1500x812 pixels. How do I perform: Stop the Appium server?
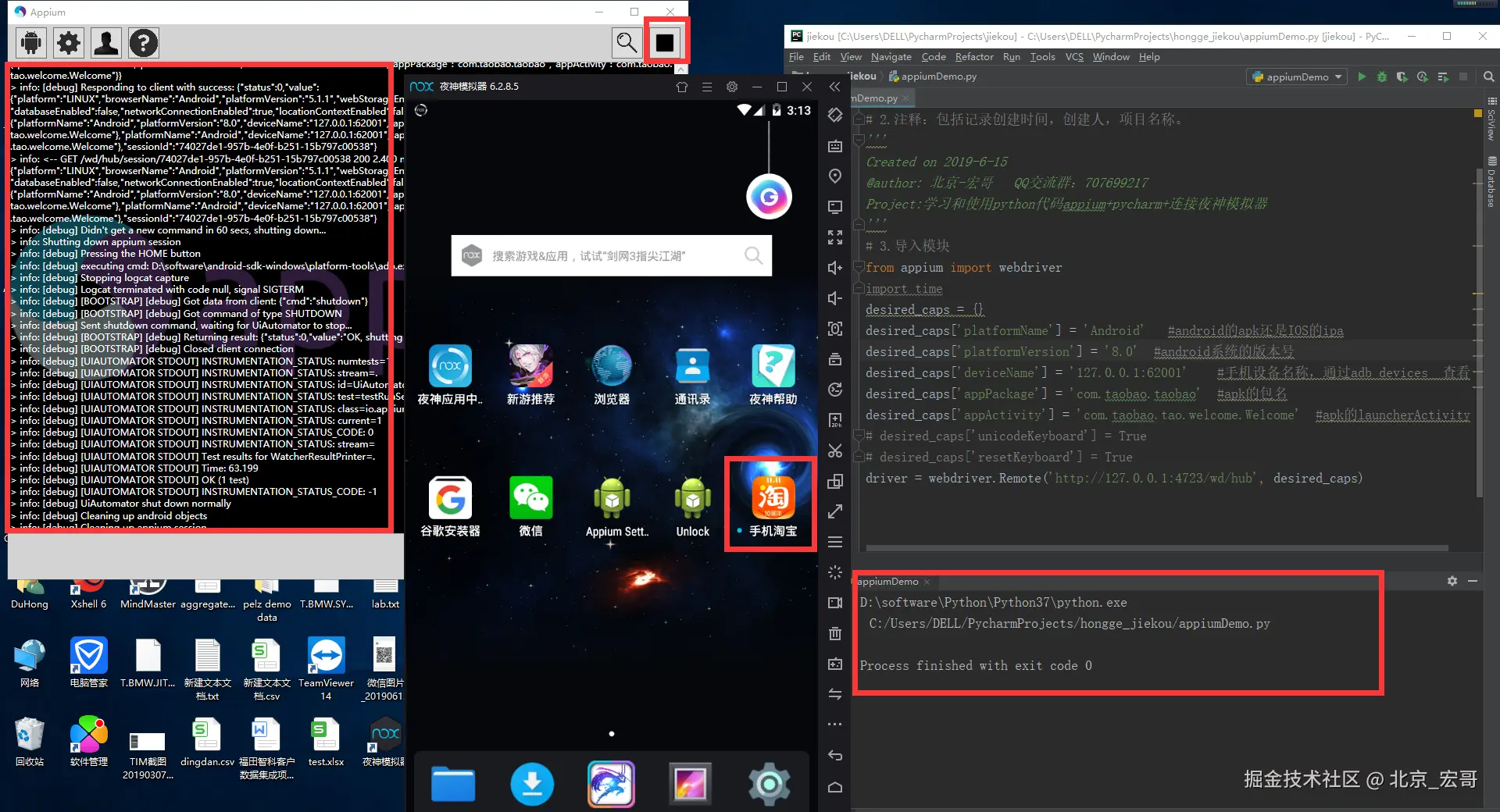point(665,42)
